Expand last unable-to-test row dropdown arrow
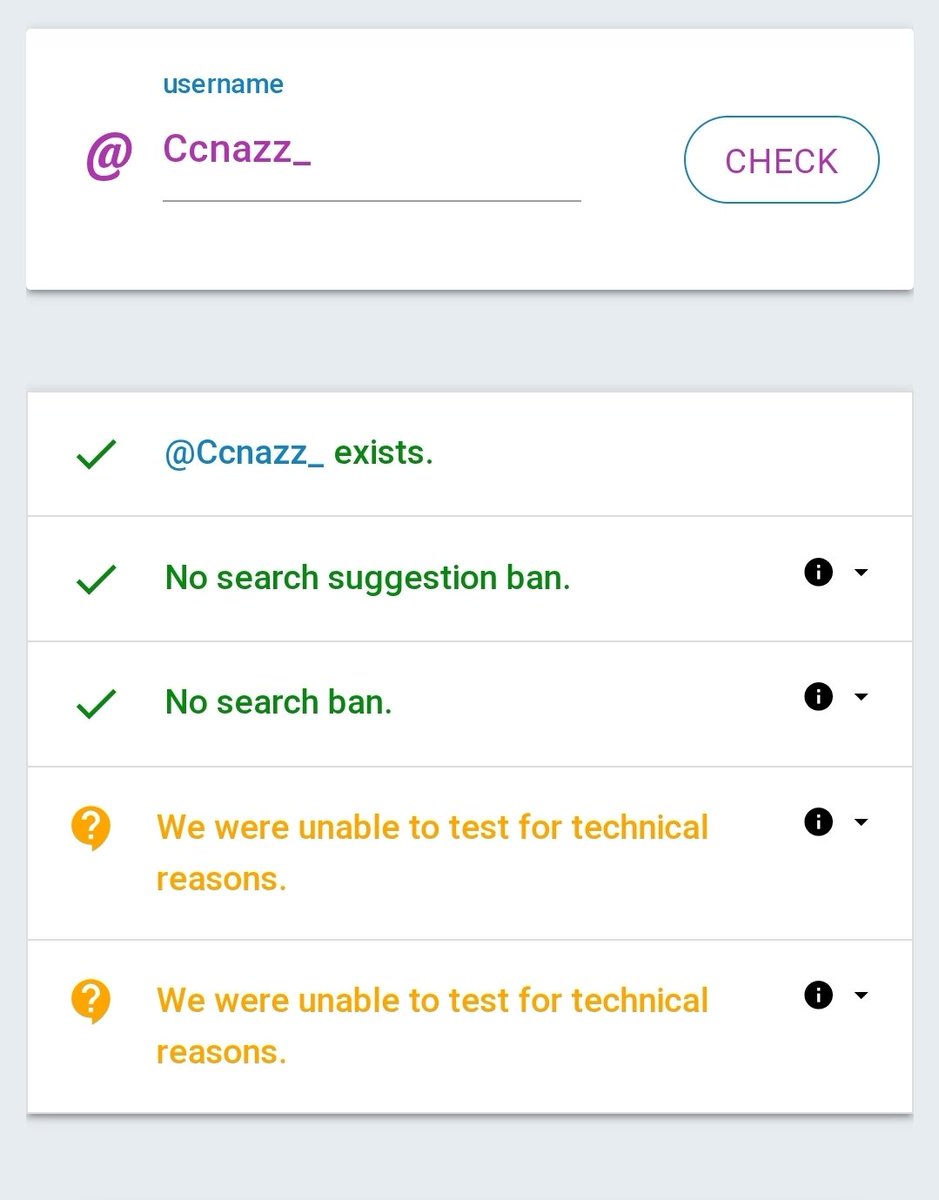939x1200 pixels. [x=861, y=995]
